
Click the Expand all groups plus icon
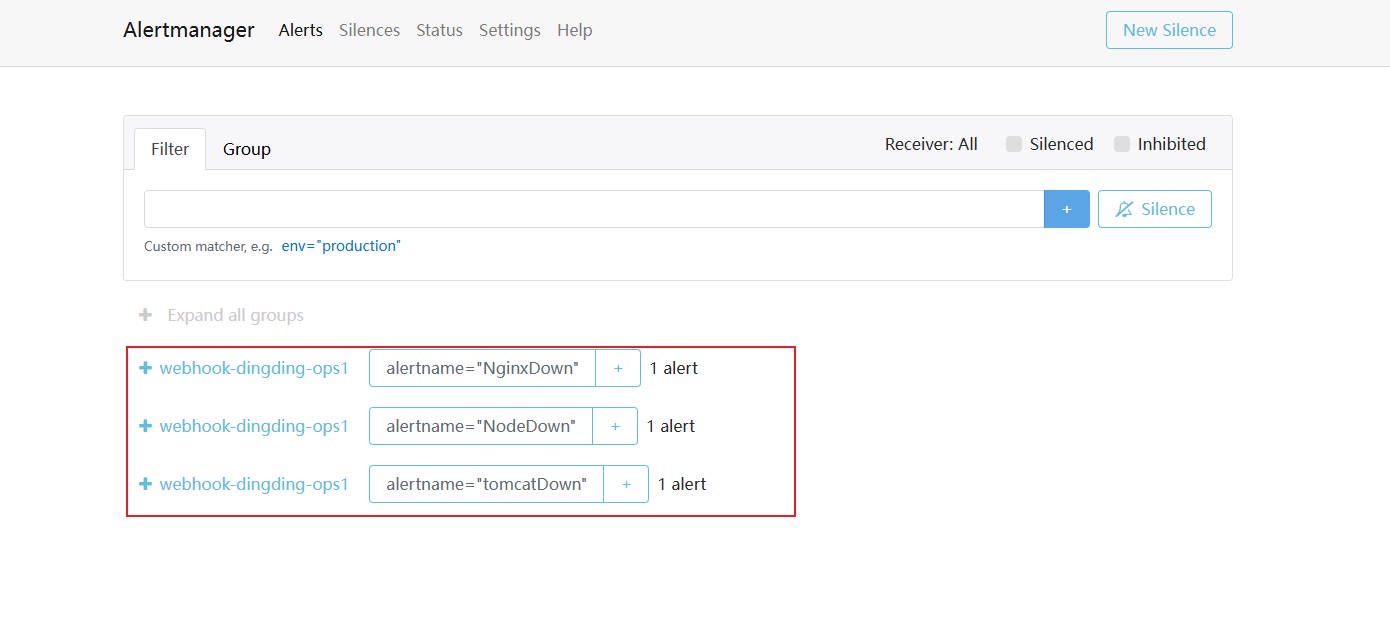tap(145, 315)
